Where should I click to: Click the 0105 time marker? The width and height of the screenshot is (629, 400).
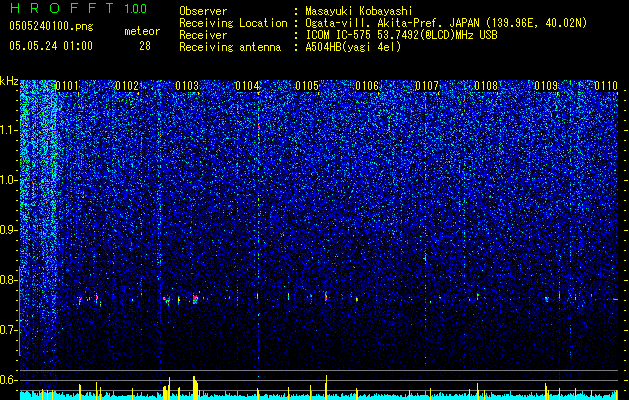click(x=307, y=86)
